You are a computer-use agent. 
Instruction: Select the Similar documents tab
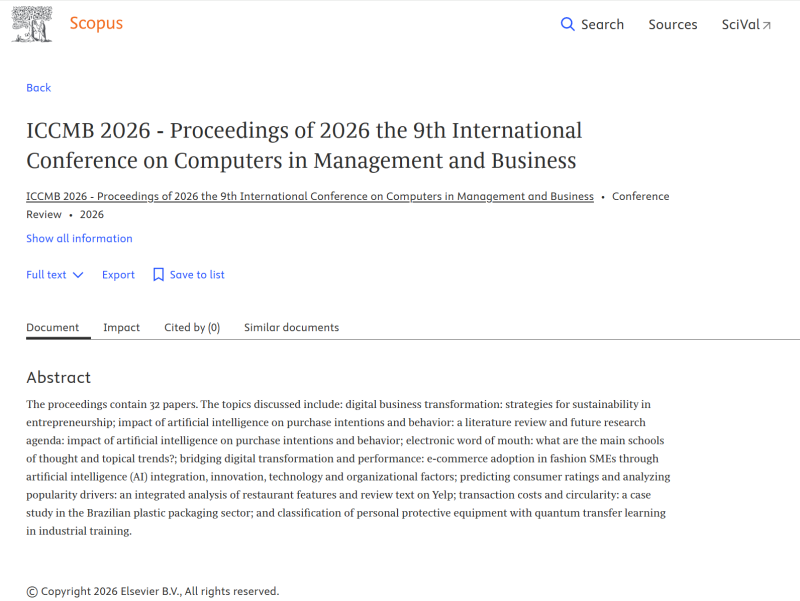click(x=291, y=328)
